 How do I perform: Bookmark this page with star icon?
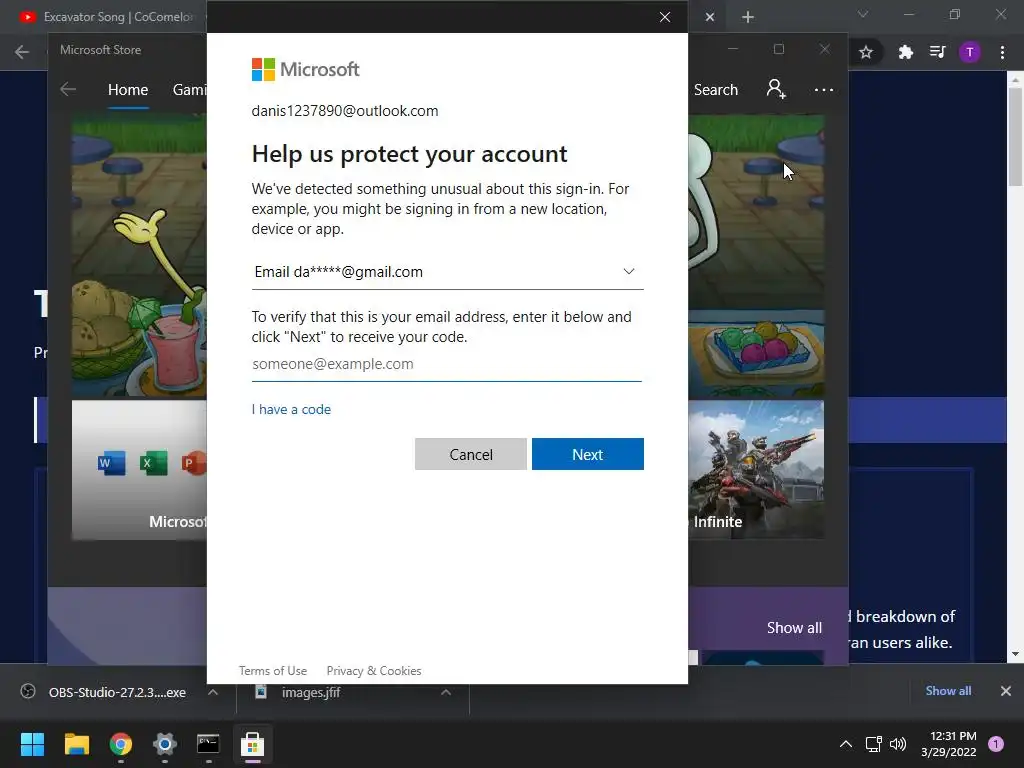(866, 52)
